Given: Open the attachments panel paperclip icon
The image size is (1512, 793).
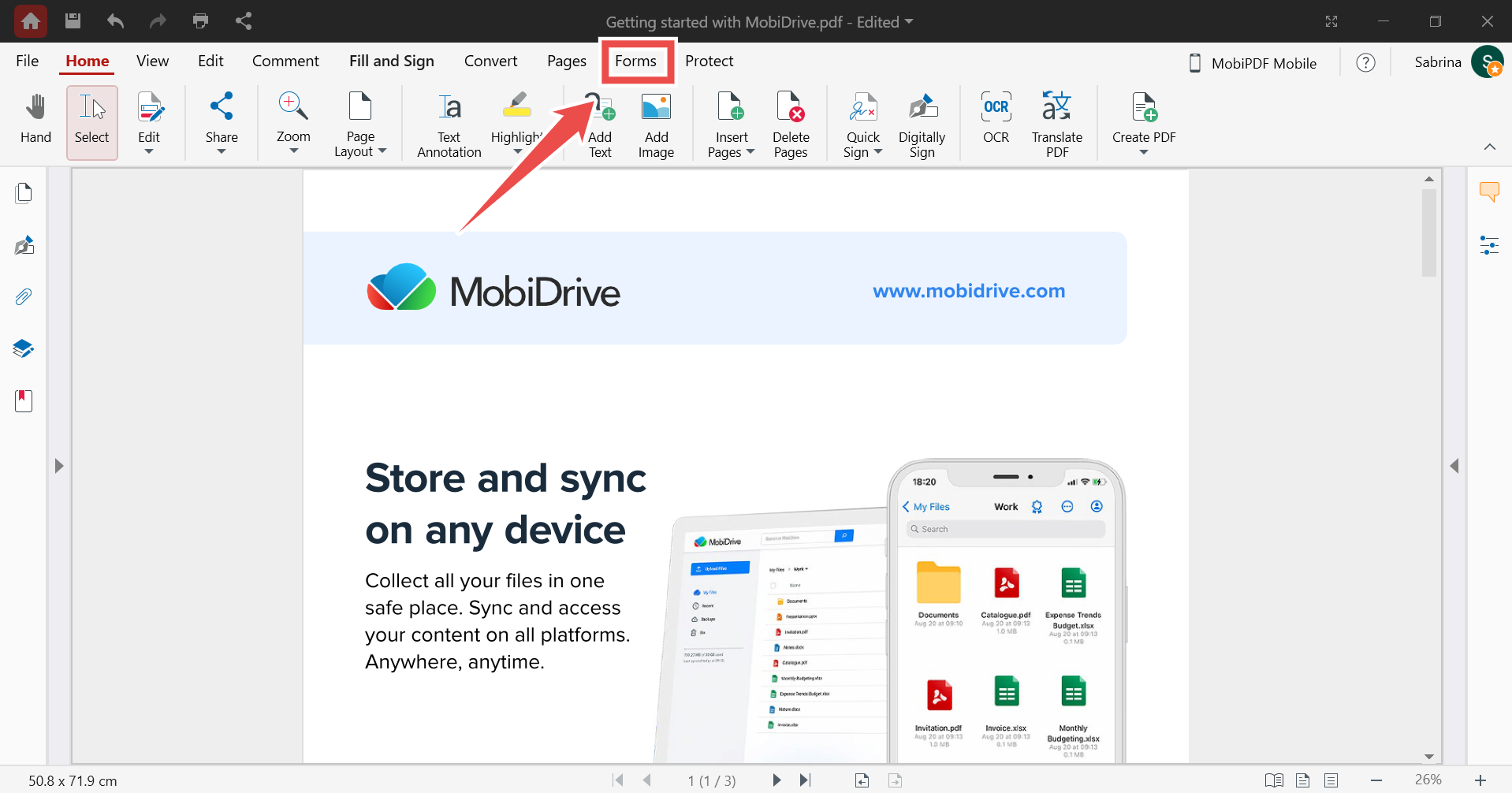Looking at the screenshot, I should click(x=24, y=297).
